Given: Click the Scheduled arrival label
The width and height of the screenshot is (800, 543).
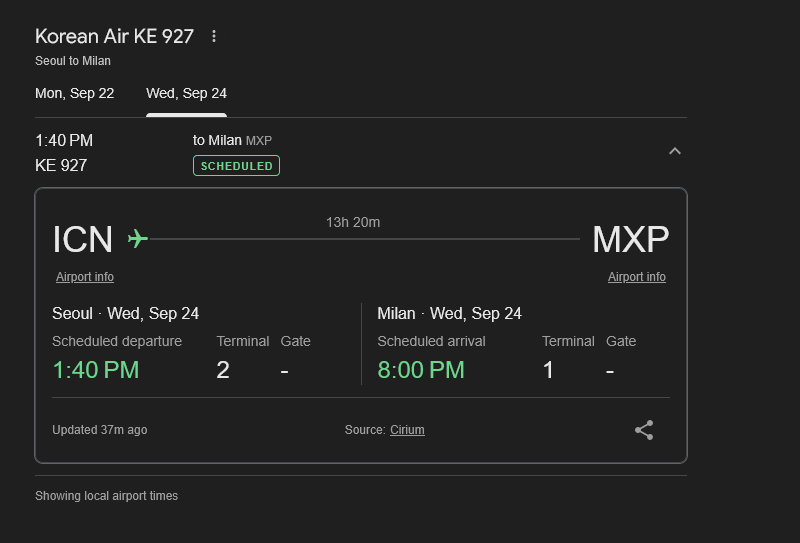Looking at the screenshot, I should tap(431, 341).
